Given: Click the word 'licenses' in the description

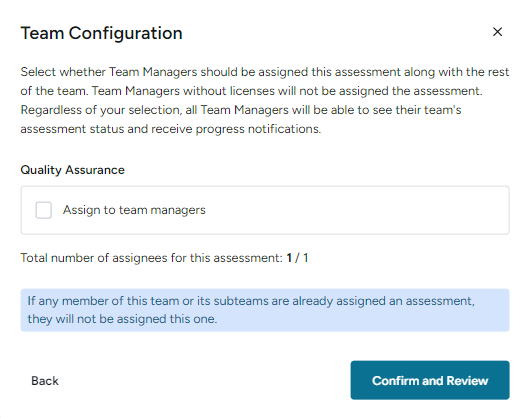Looking at the screenshot, I should pos(252,91).
